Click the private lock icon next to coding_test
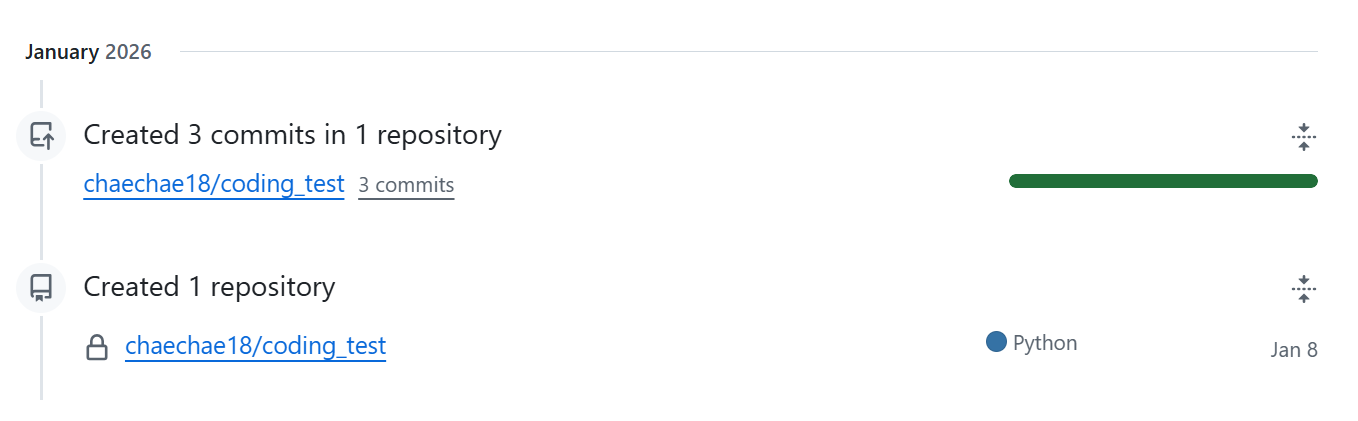The image size is (1358, 421). (97, 348)
